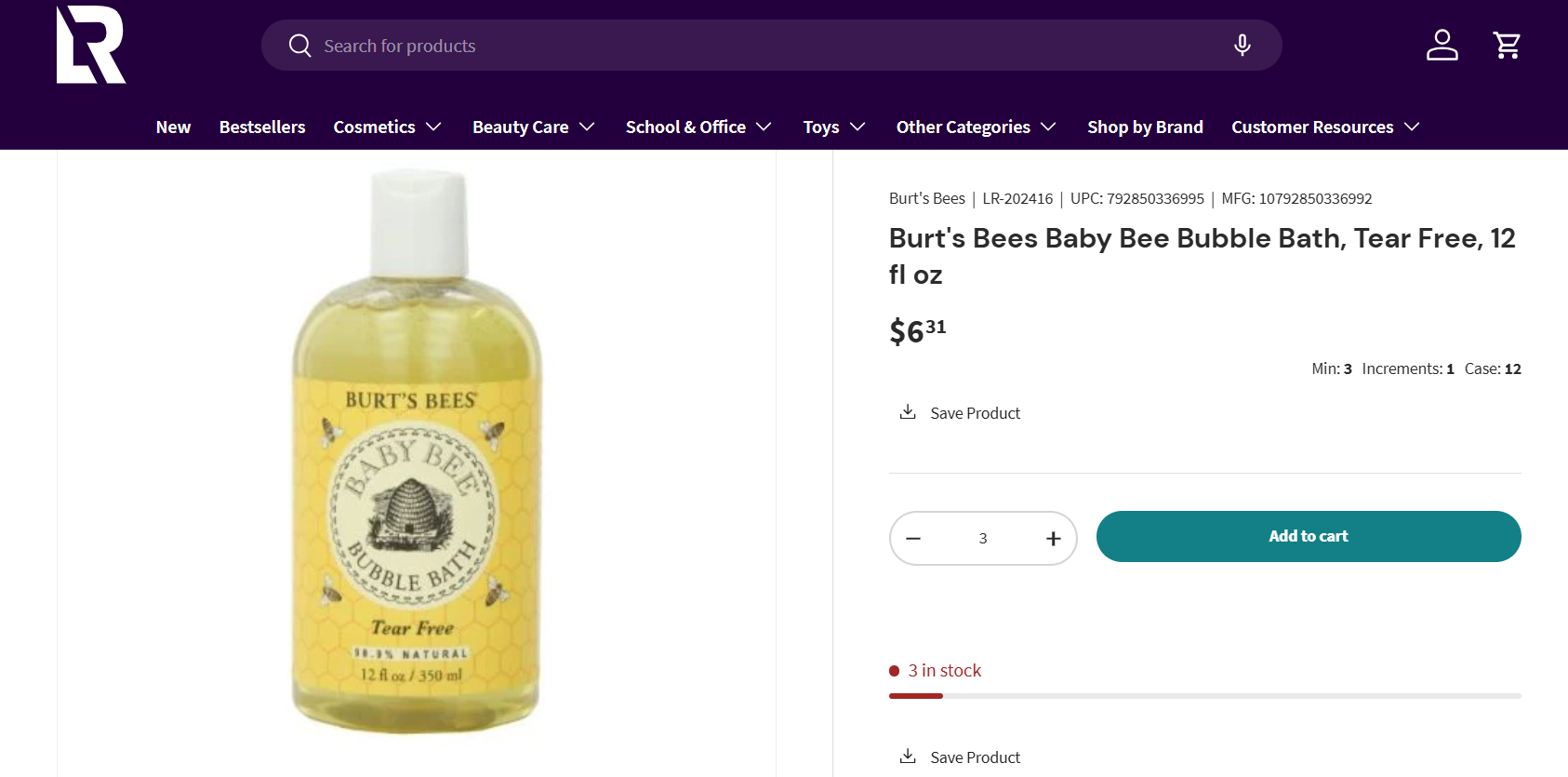Expand the Cosmetics dropdown menu
The width and height of the screenshot is (1568, 777).
tap(387, 127)
